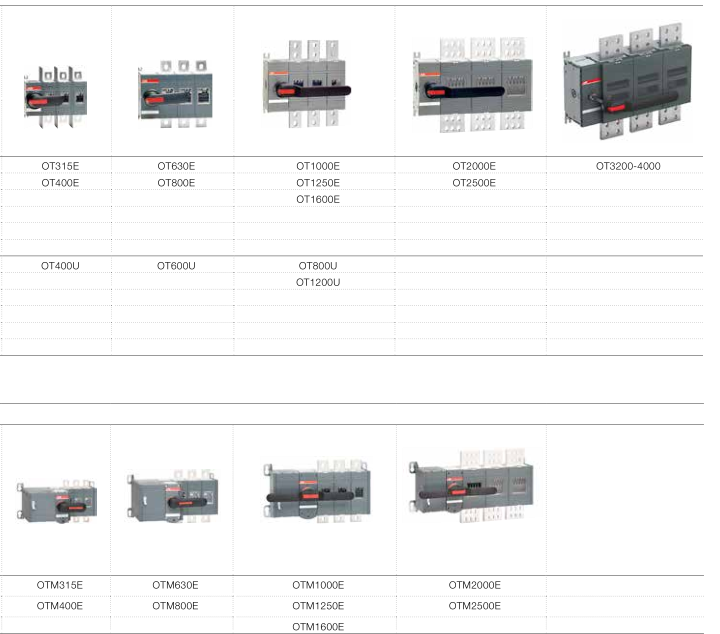720x634 pixels.
Task: Click the OT1000E-1600E switch product image
Action: (x=306, y=84)
